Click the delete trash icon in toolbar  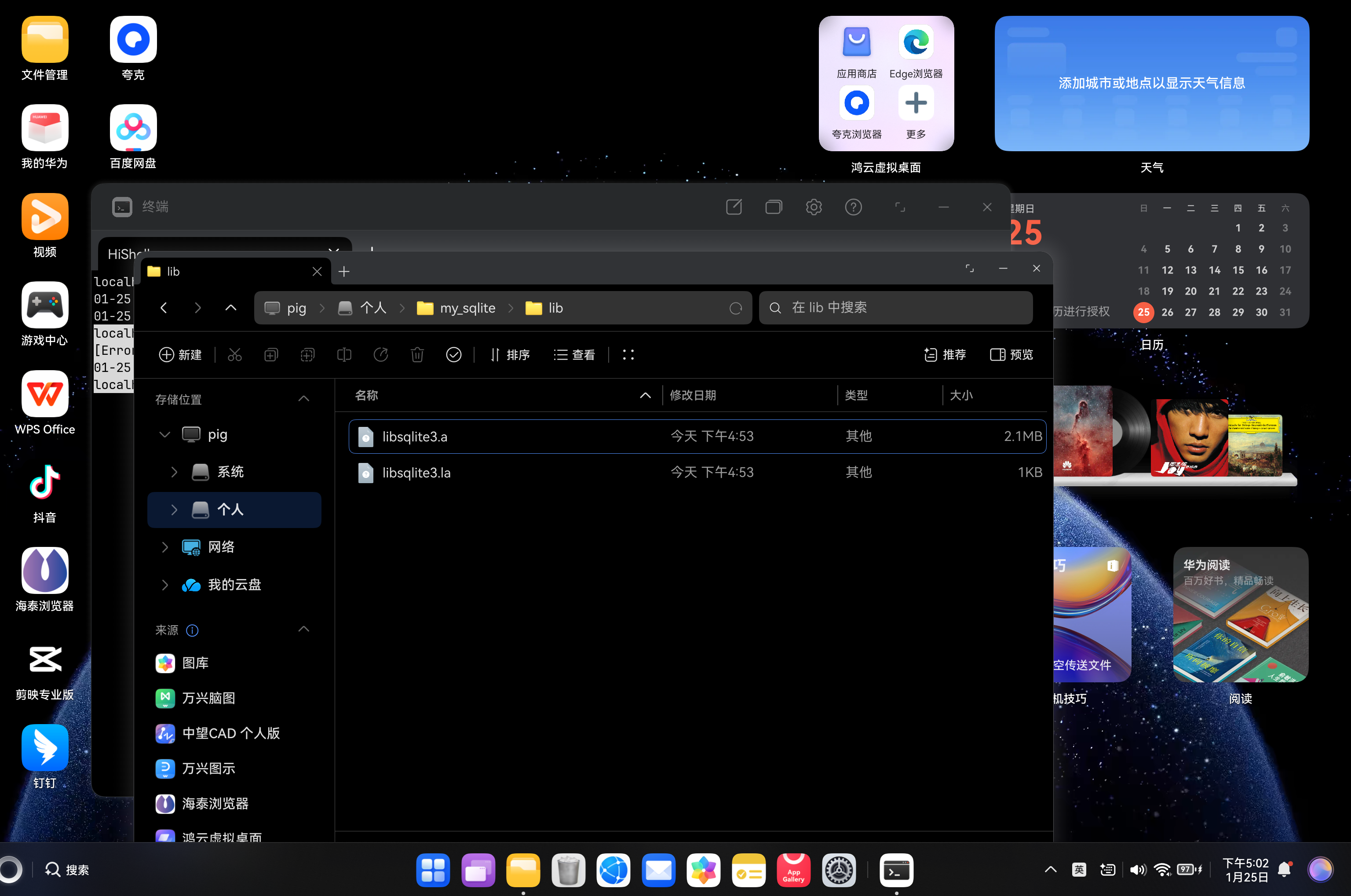point(417,355)
